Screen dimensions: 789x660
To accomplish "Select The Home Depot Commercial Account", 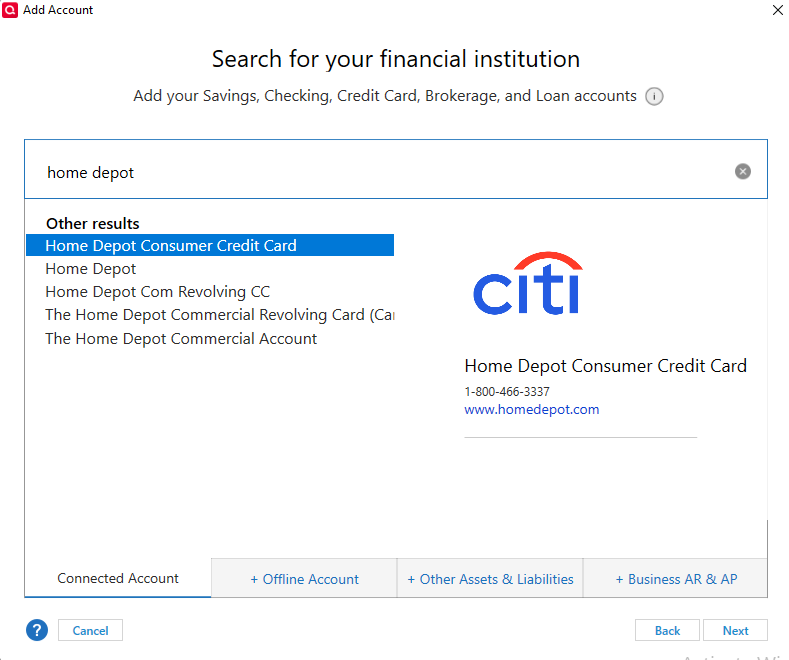I will pyautogui.click(x=181, y=339).
